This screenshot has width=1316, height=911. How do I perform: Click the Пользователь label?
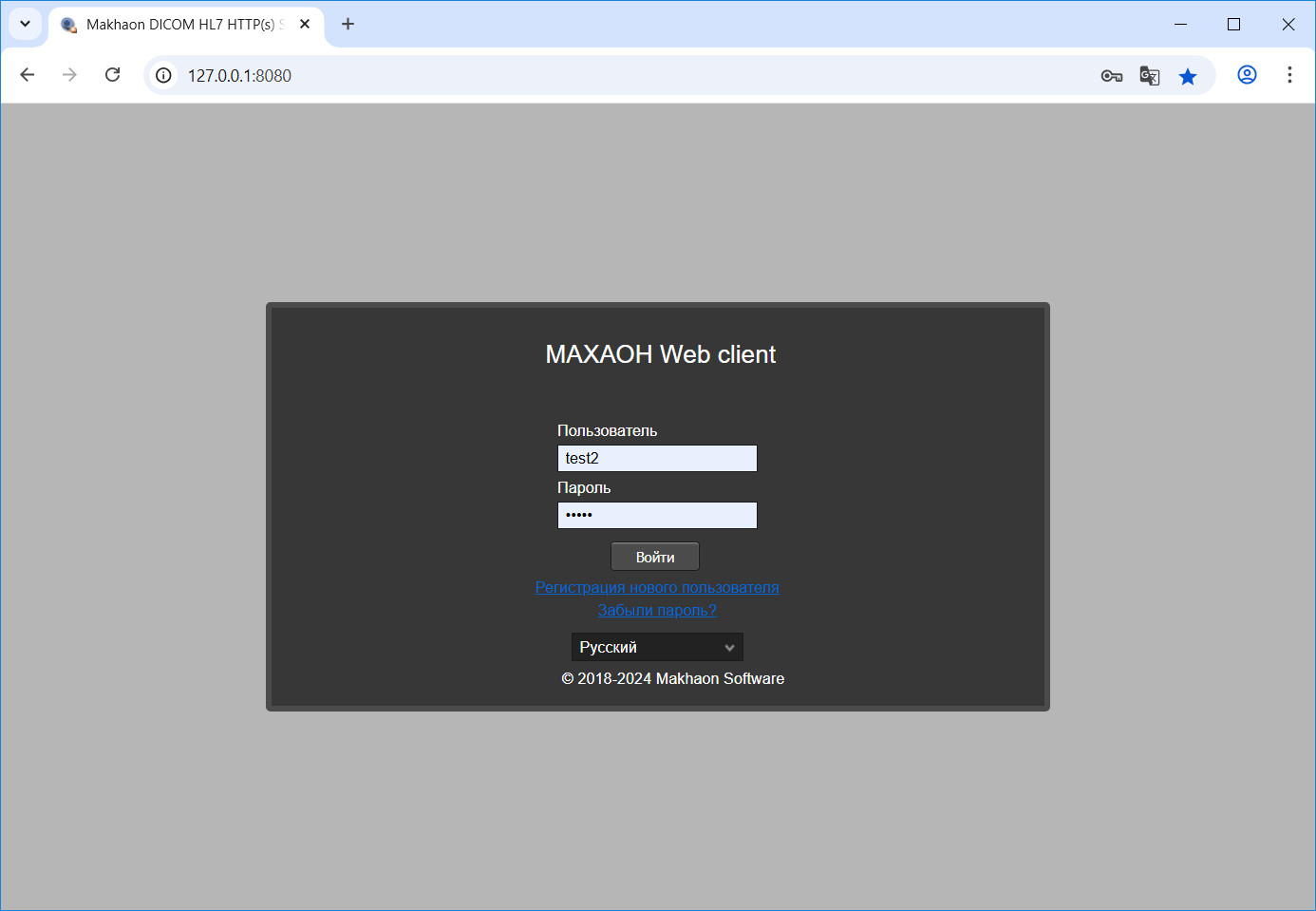tap(607, 430)
